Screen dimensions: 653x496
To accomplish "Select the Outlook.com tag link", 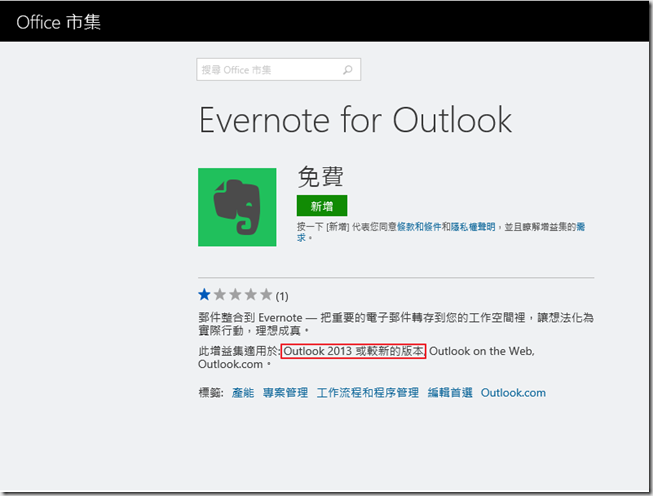I will coord(513,393).
